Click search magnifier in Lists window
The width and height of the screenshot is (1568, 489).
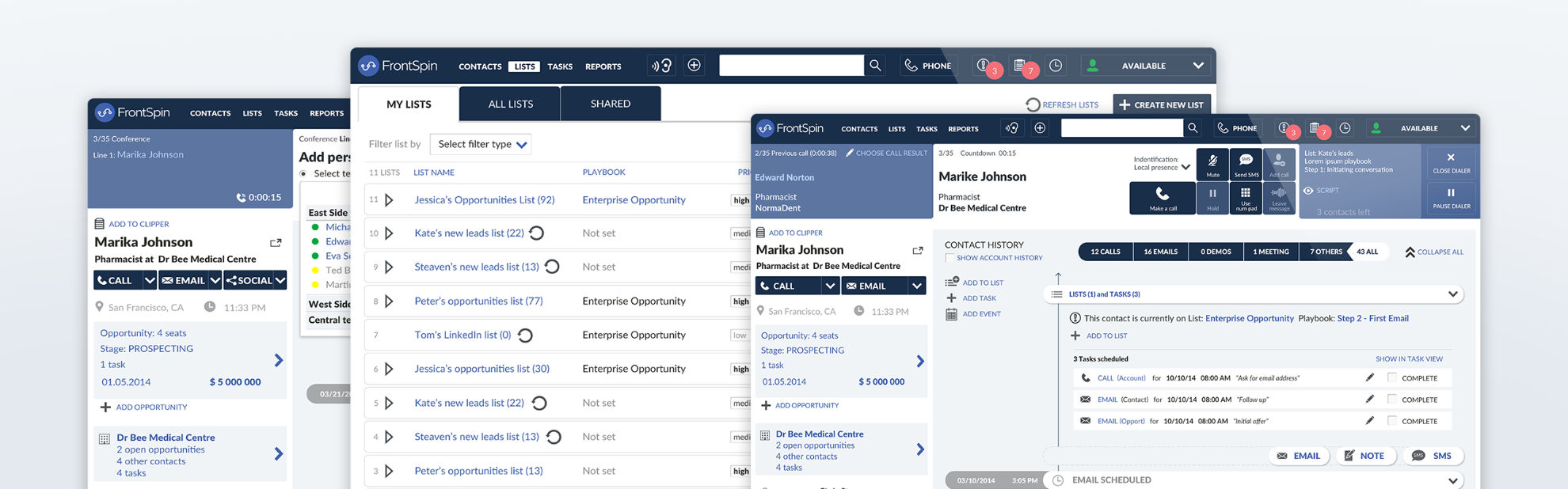tap(875, 66)
